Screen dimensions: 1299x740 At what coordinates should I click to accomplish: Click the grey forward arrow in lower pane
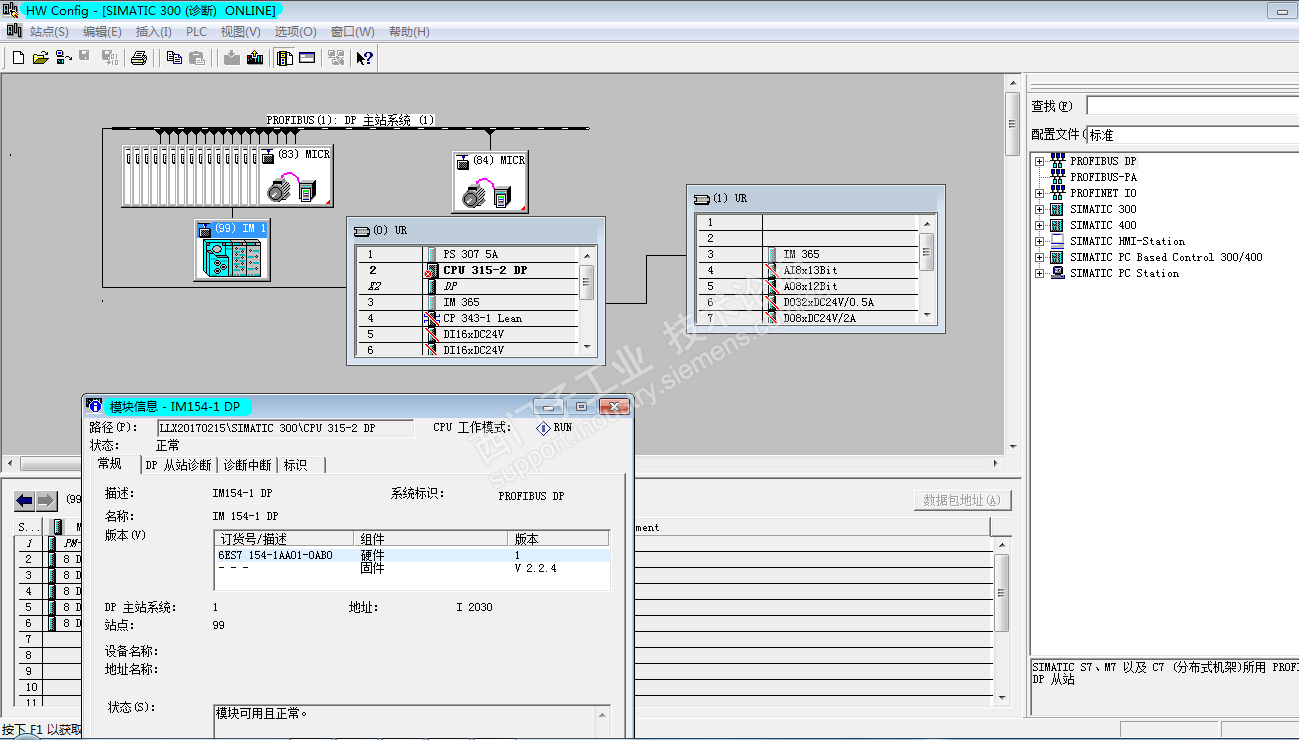tap(47, 501)
